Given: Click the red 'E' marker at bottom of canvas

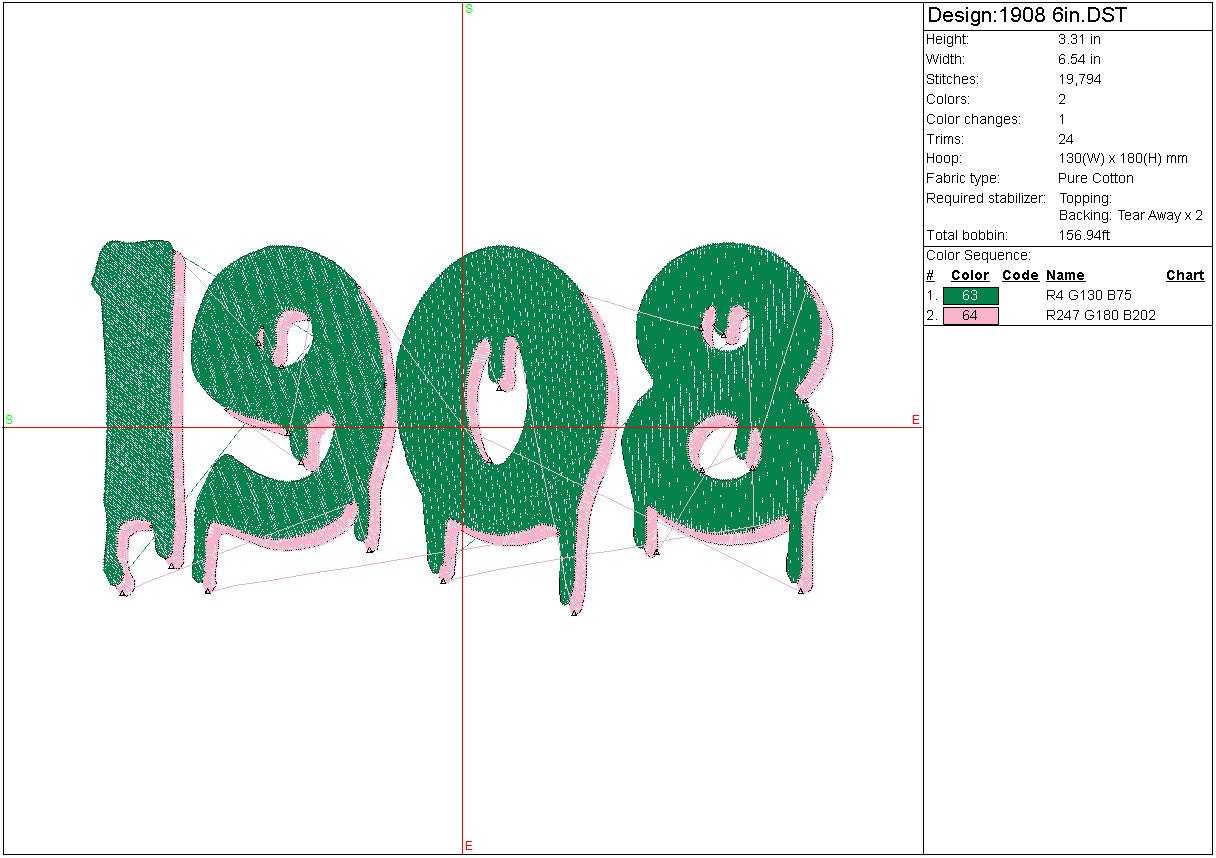Looking at the screenshot, I should click(x=469, y=846).
